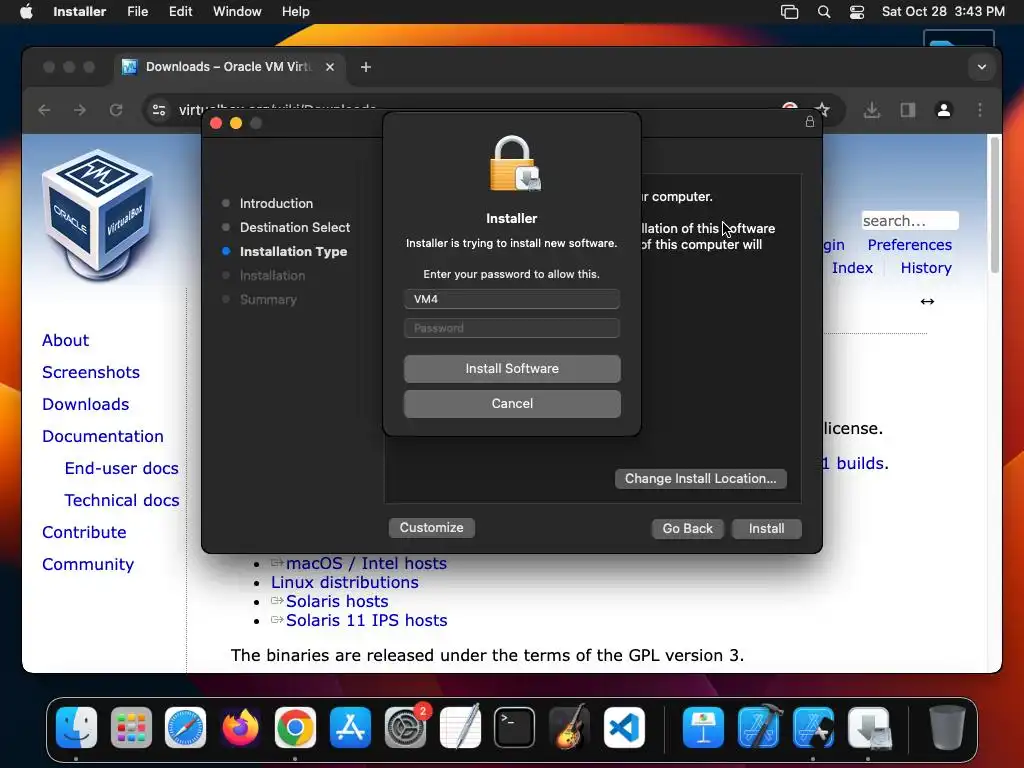1024x768 pixels.
Task: Open the Preferences link
Action: pyautogui.click(x=910, y=245)
